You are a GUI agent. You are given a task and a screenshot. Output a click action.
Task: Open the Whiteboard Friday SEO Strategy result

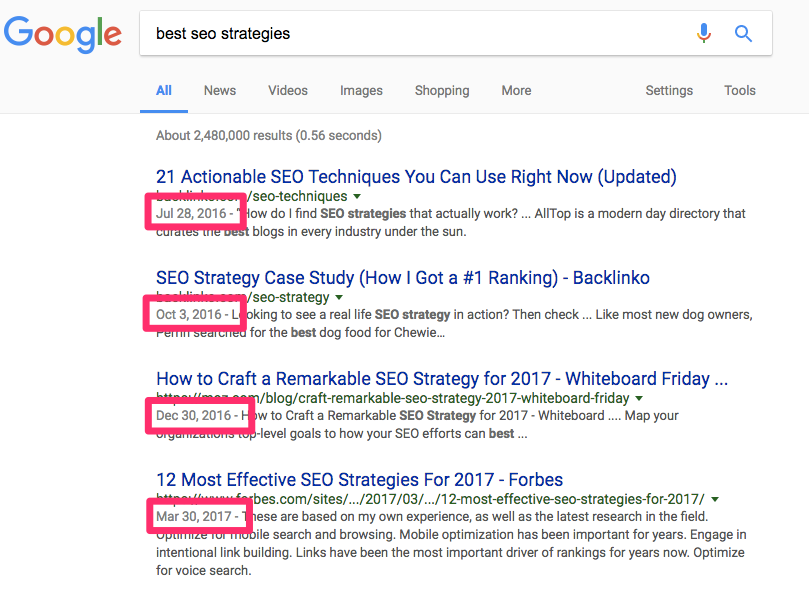[x=441, y=379]
